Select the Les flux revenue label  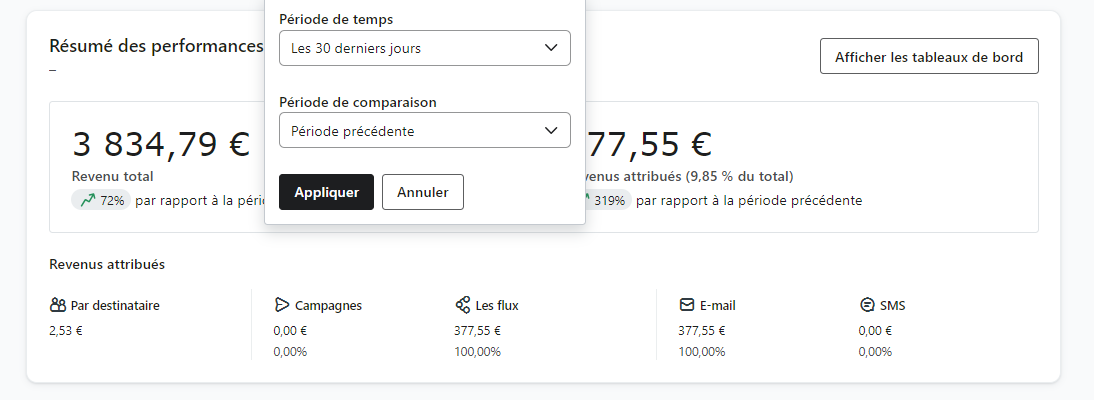(x=497, y=306)
